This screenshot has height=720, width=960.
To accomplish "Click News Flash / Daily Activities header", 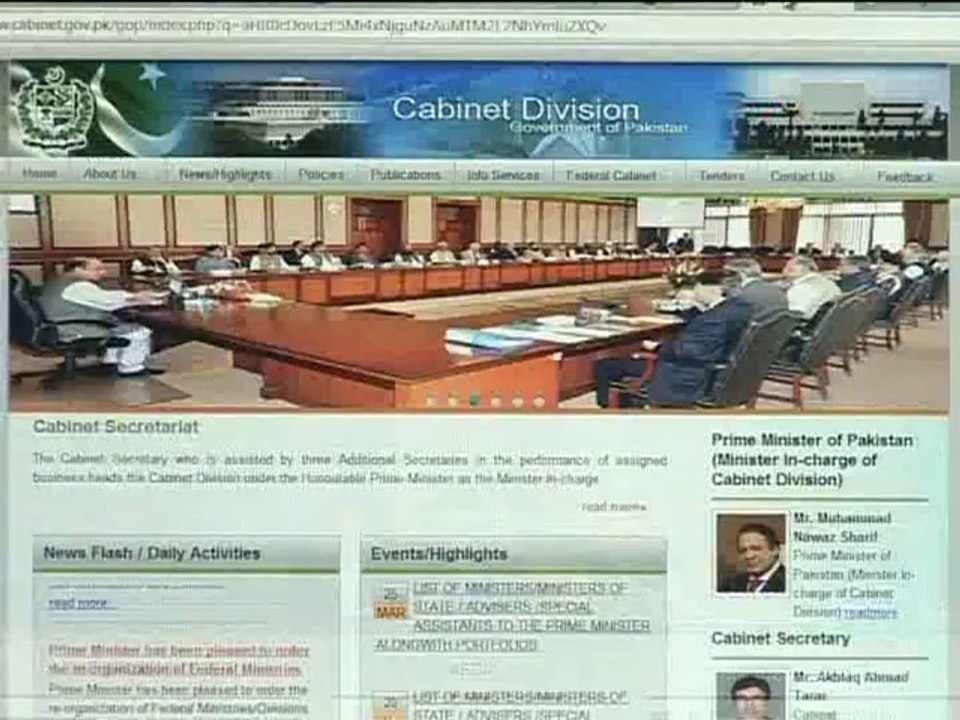I will pos(186,553).
